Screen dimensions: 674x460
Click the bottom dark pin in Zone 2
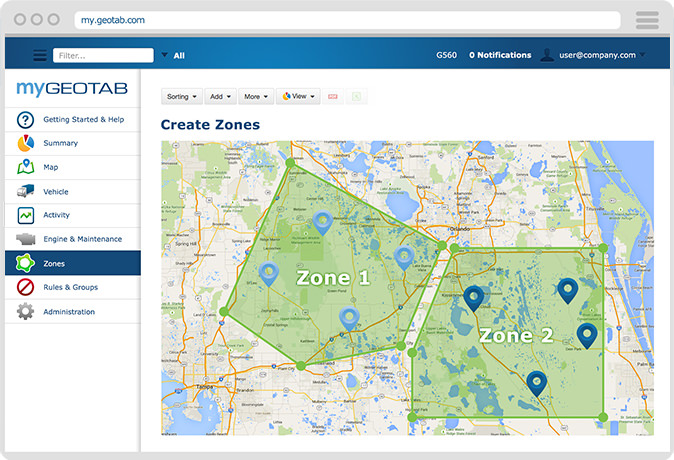click(x=536, y=383)
